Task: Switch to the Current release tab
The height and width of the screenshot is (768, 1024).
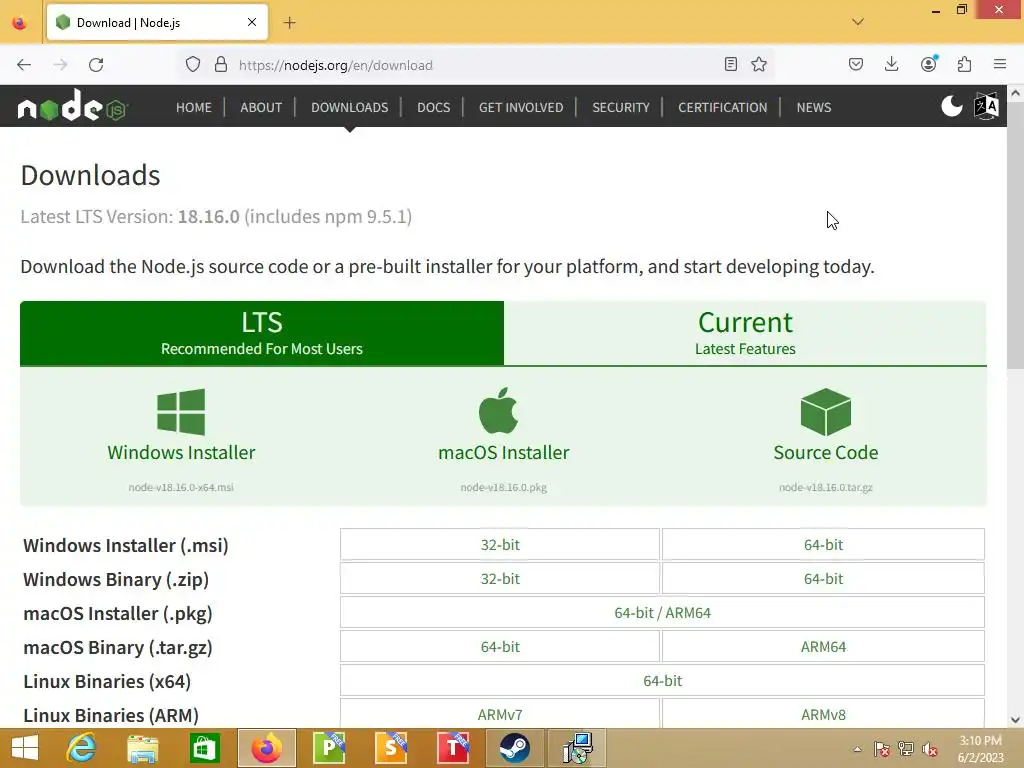Action: (x=745, y=333)
